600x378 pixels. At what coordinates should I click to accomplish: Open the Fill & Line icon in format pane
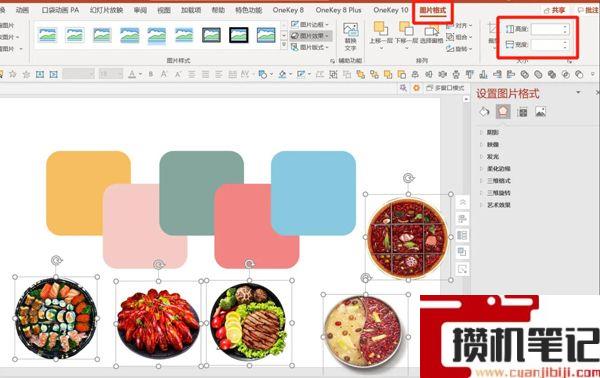point(484,112)
